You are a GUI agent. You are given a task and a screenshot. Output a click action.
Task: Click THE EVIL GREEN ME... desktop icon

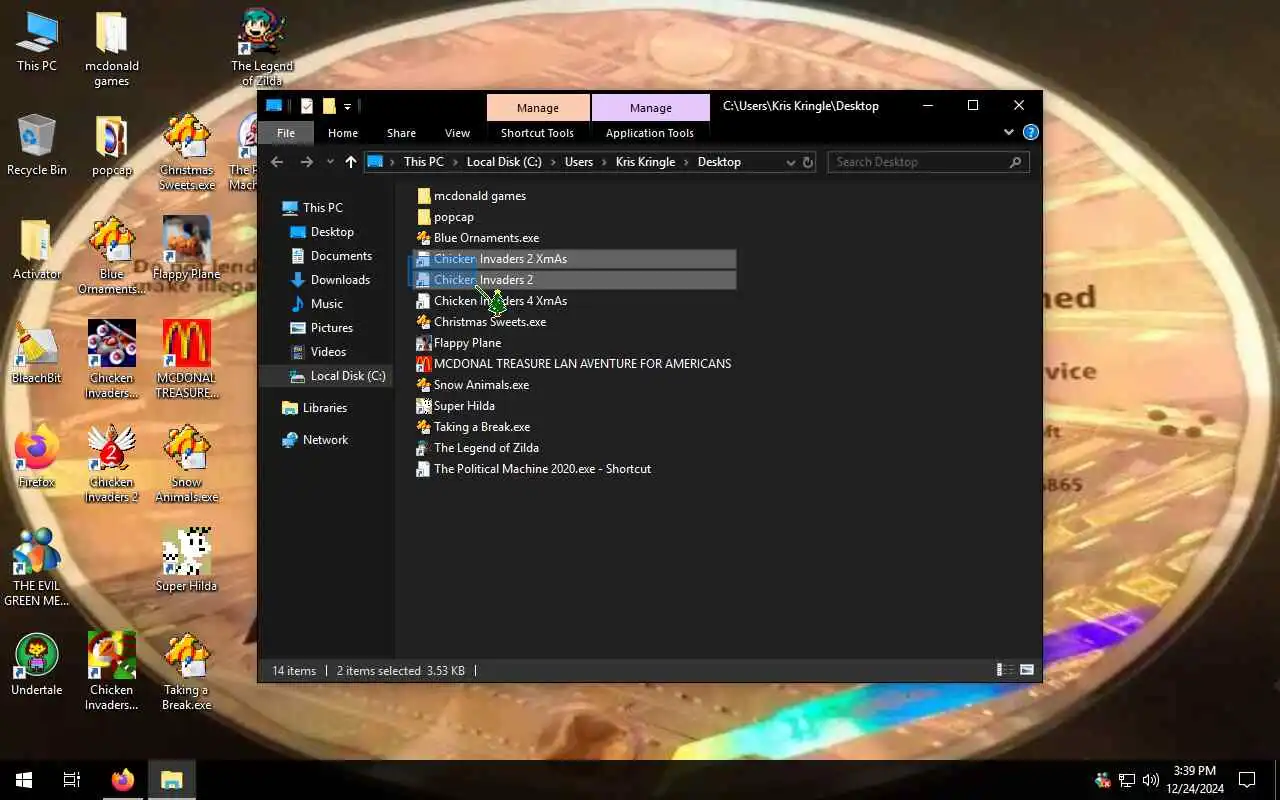[37, 567]
